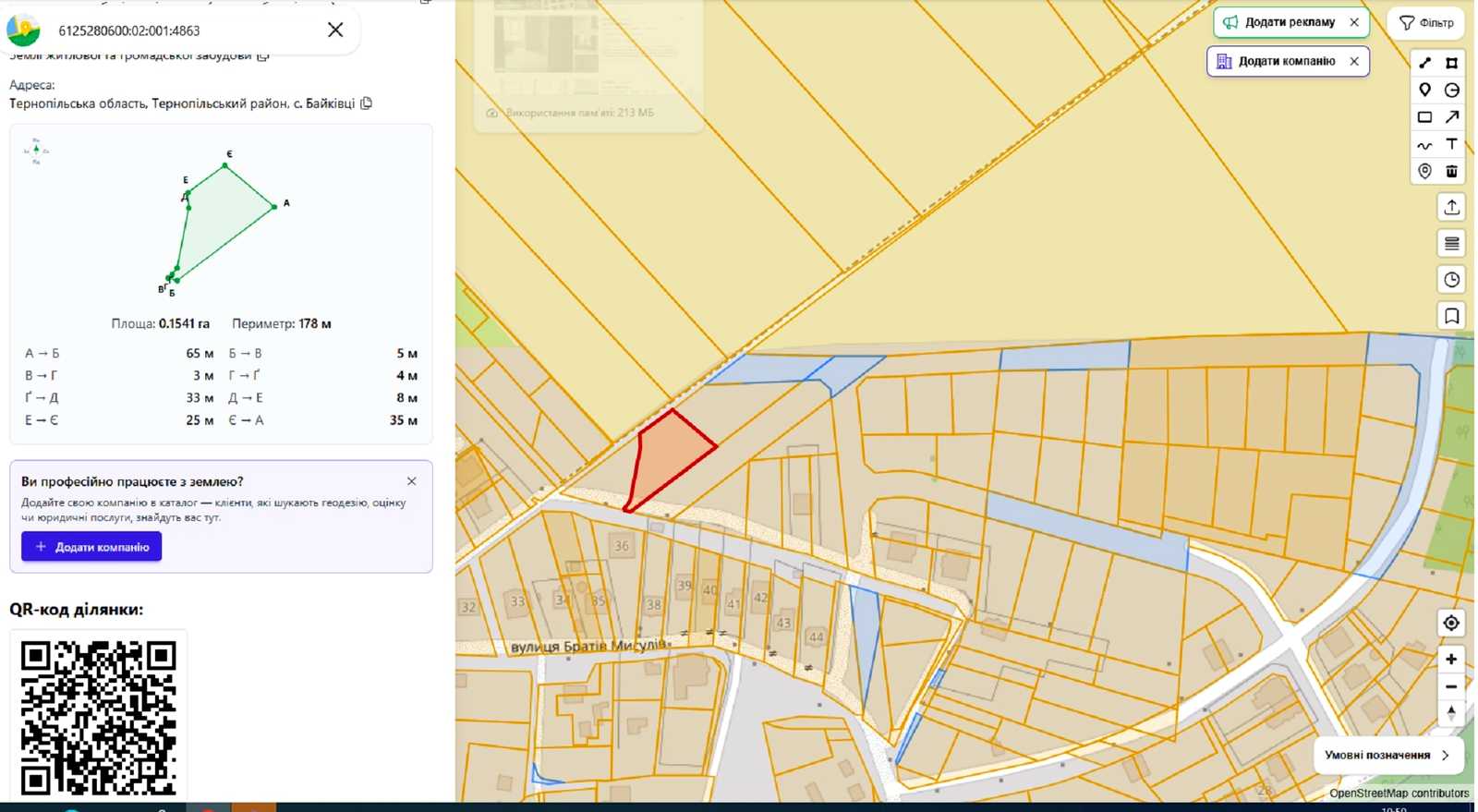Image resolution: width=1478 pixels, height=812 pixels.
Task: Click the 0.1541 га area value
Action: click(x=184, y=323)
